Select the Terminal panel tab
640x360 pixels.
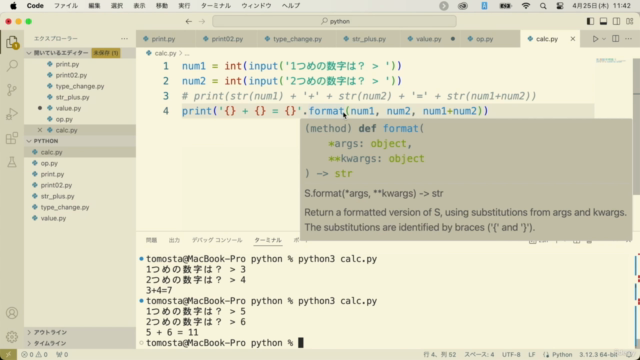pyautogui.click(x=268, y=240)
